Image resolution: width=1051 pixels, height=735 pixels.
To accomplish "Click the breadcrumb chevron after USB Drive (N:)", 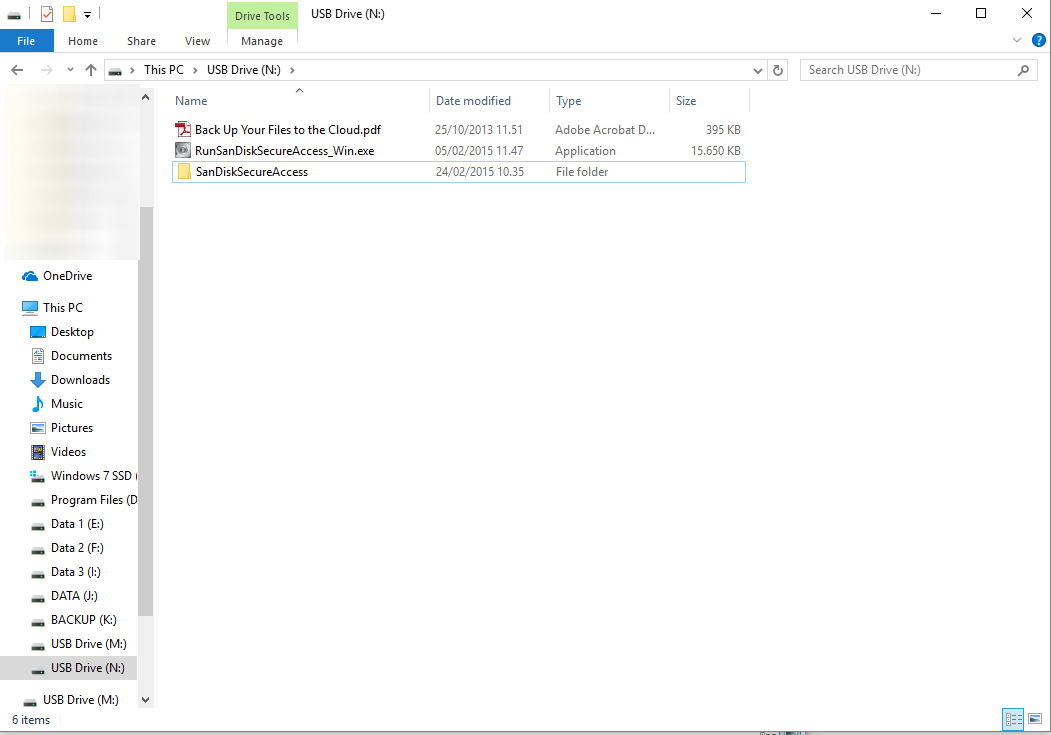I will click(x=292, y=70).
